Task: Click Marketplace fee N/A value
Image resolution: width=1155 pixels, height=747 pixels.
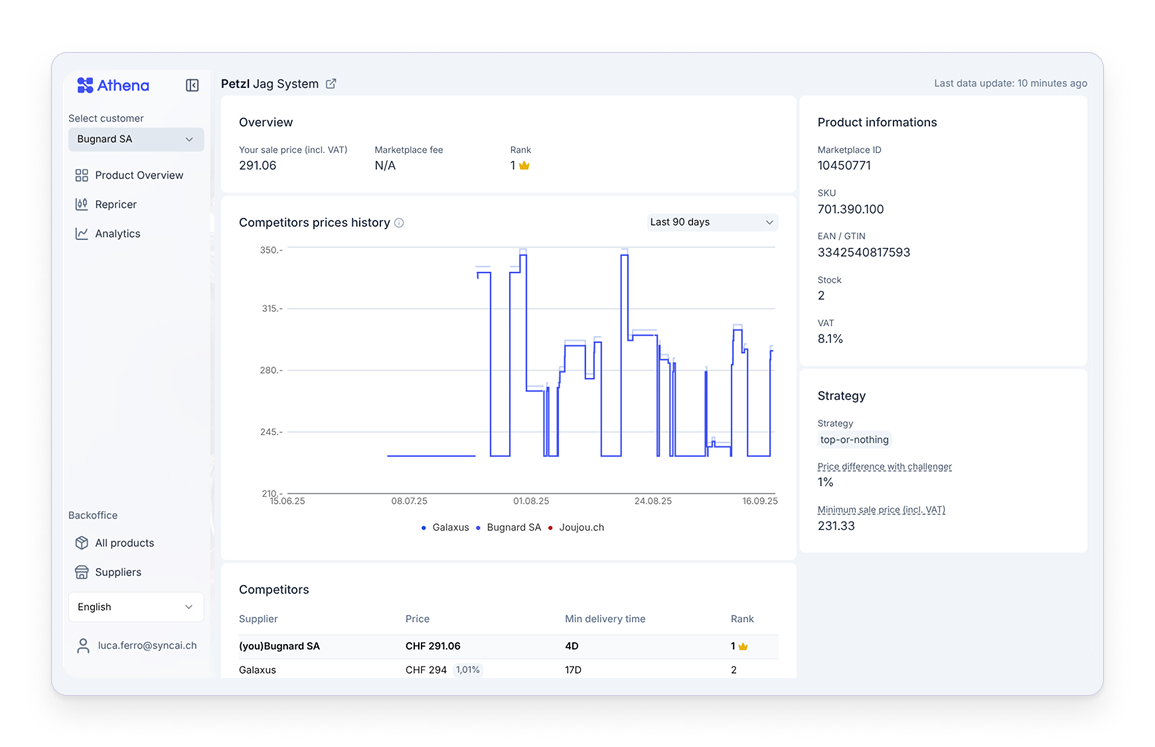Action: coord(385,166)
